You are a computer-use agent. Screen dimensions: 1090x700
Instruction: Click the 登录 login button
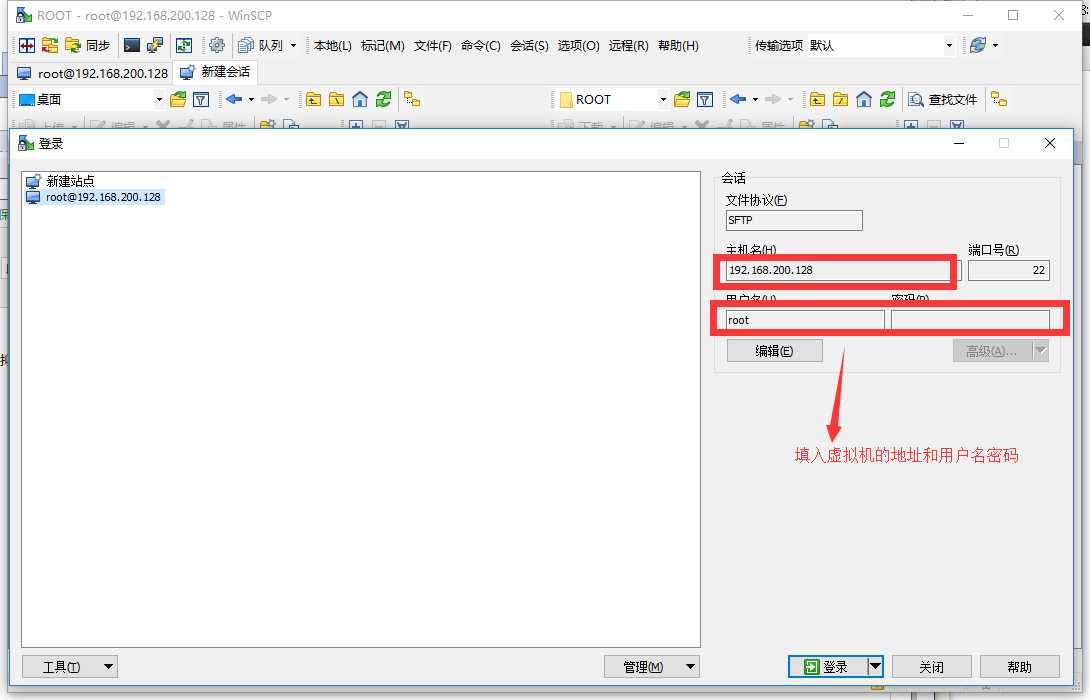[828, 667]
